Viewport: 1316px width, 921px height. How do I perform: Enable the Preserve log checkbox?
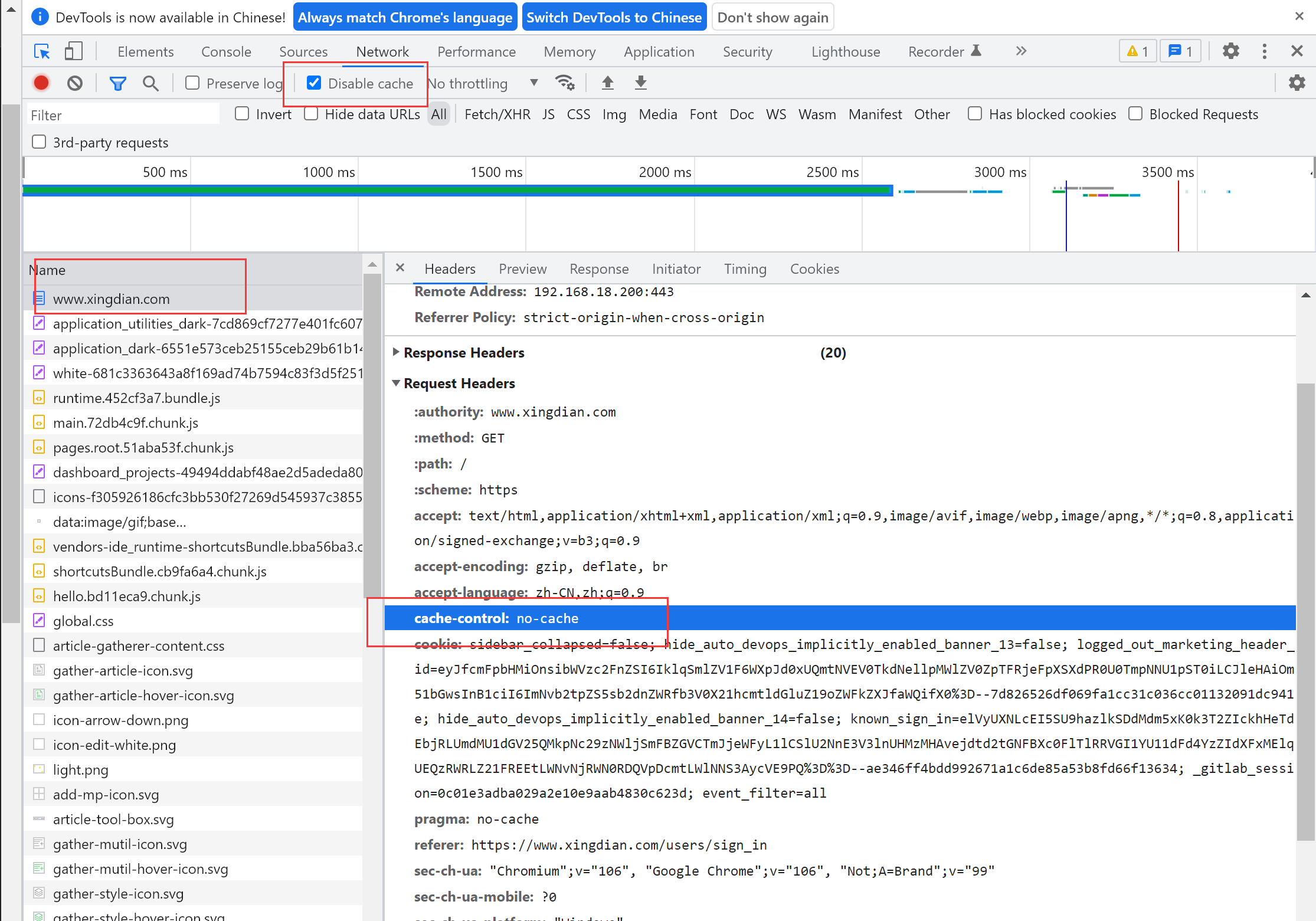point(192,83)
